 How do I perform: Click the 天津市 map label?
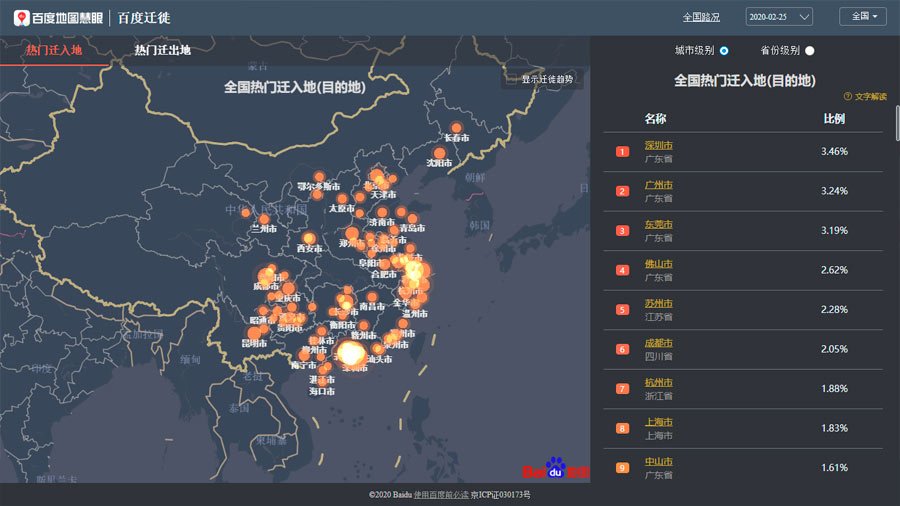tap(383, 195)
